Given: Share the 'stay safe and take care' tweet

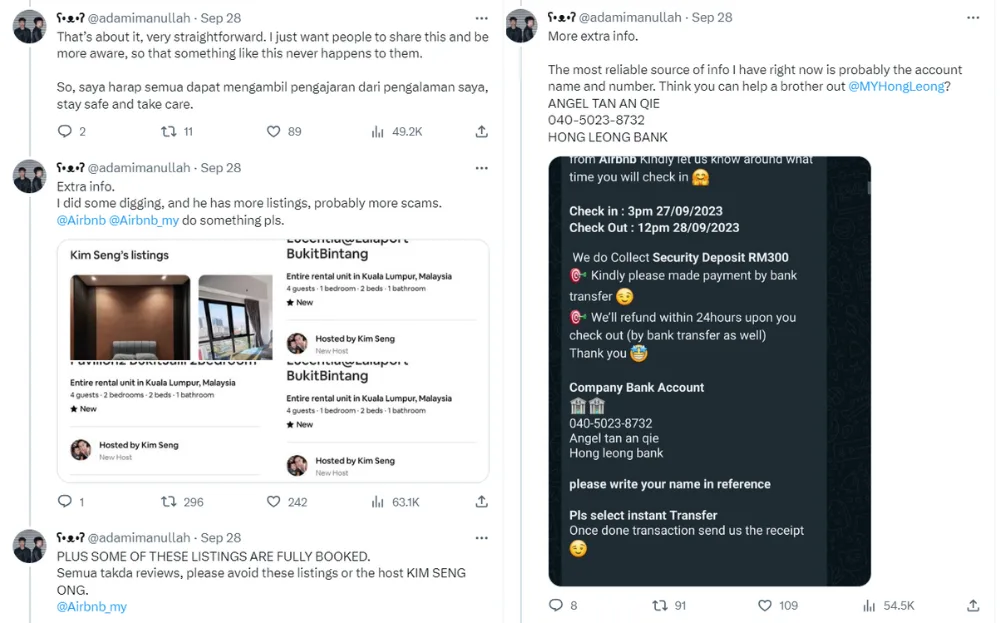Looking at the screenshot, I should [481, 131].
